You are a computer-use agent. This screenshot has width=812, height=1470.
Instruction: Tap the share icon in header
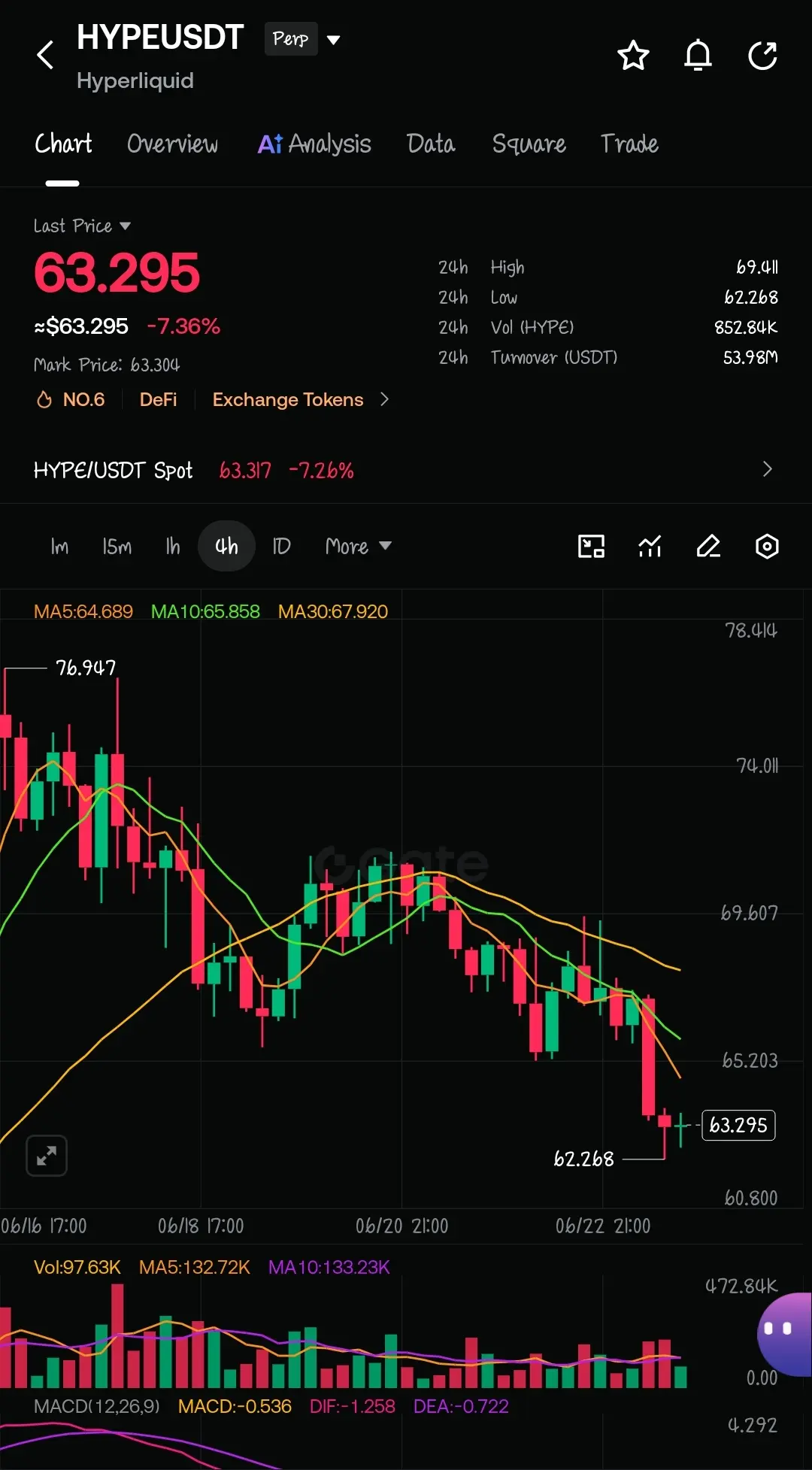762,55
